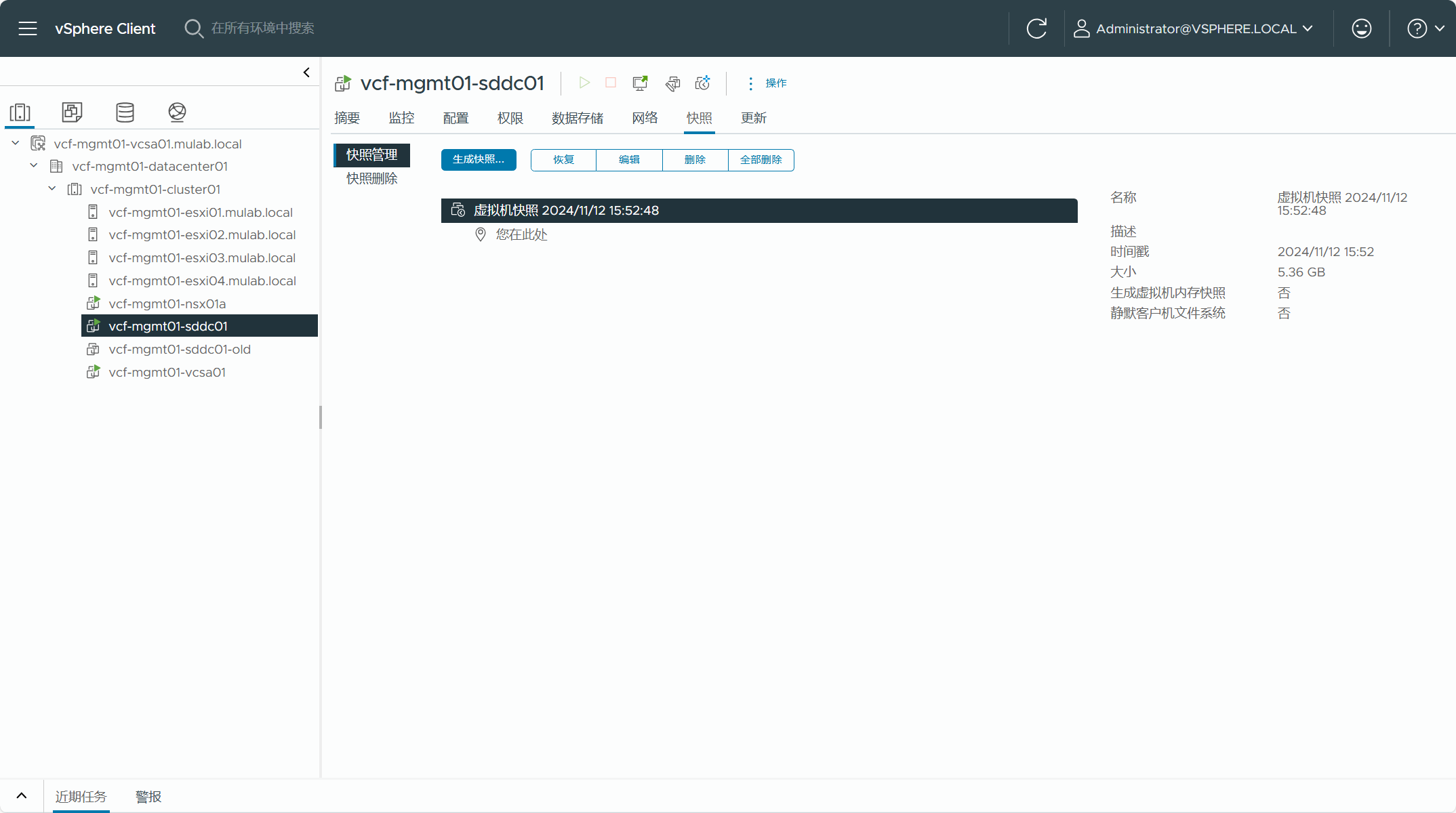Switch to Hosts and Clusters inventory view
Viewport: 1456px width, 813px height.
pyautogui.click(x=20, y=112)
